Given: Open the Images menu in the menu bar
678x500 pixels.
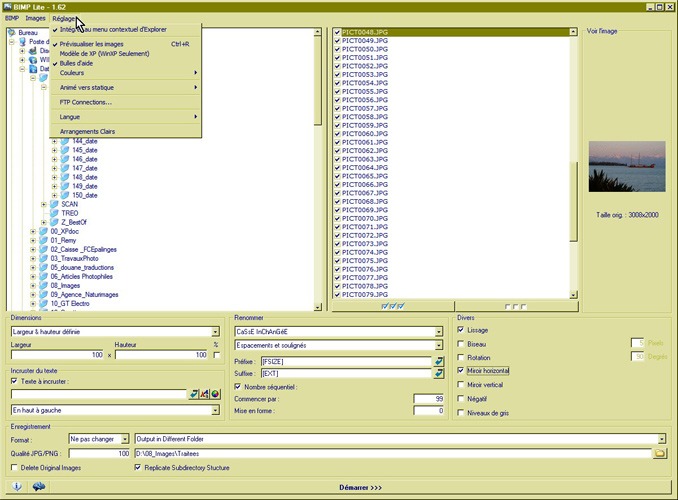Looking at the screenshot, I should tap(35, 18).
